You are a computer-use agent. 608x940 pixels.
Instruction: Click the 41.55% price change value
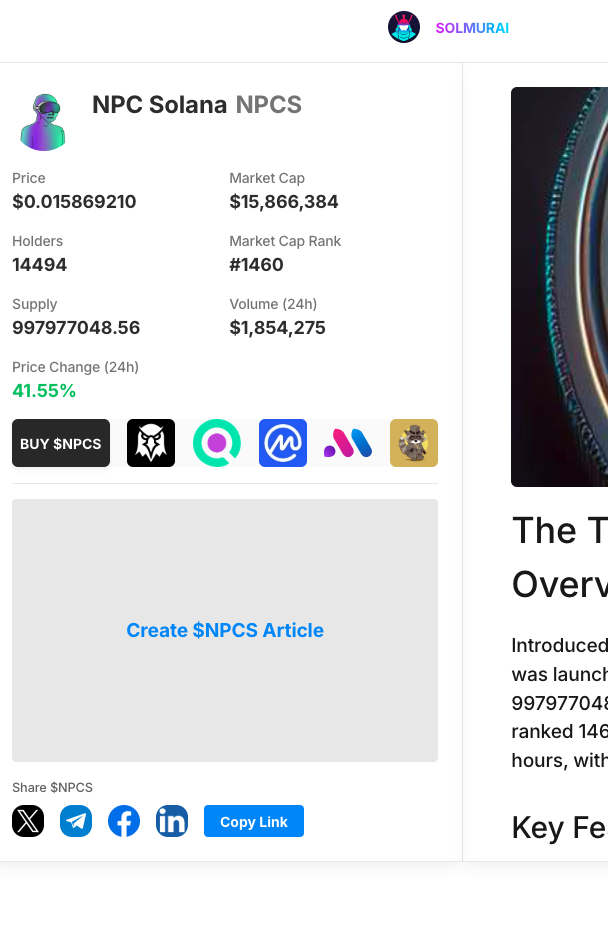44,391
